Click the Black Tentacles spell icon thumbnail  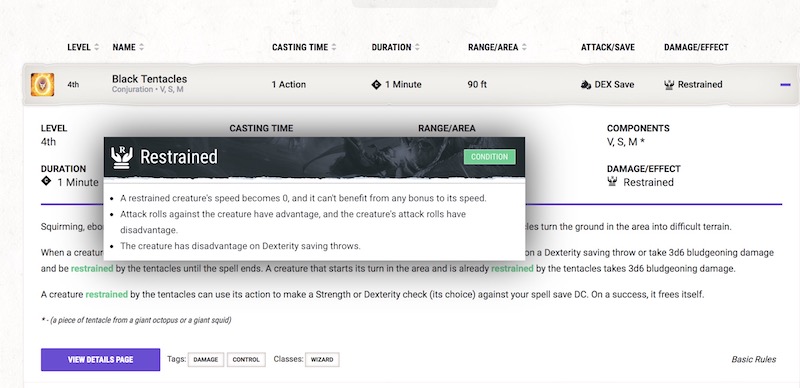(x=42, y=85)
